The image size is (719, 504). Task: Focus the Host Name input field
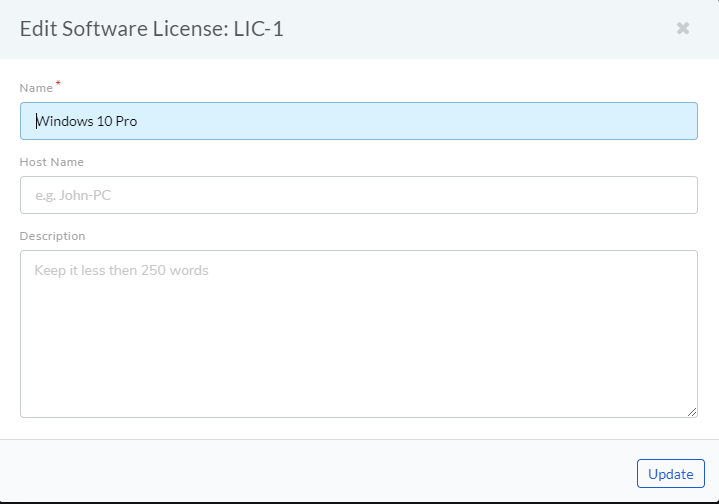(359, 195)
